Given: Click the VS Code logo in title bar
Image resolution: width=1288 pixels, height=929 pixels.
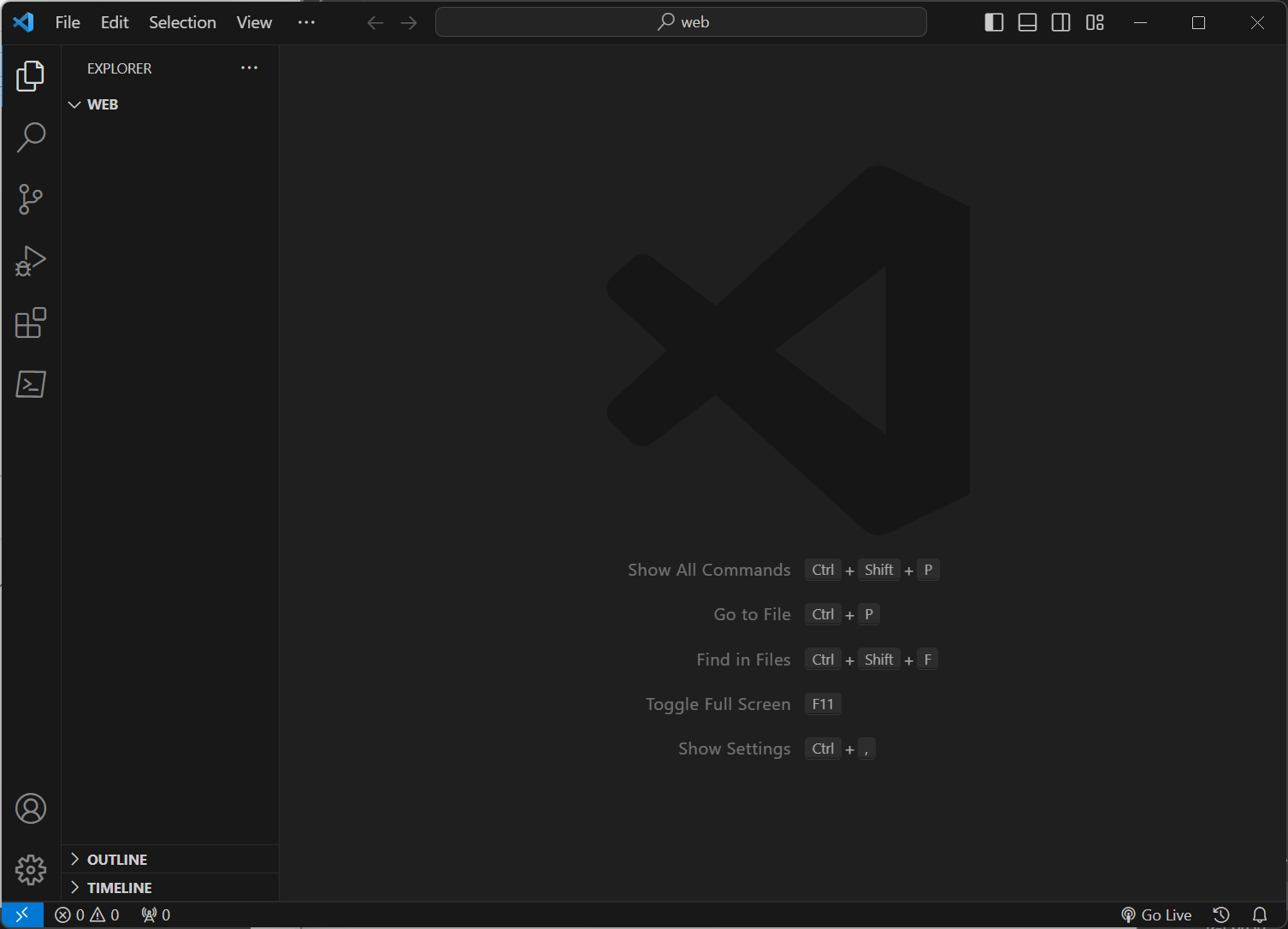Looking at the screenshot, I should 23,22.
